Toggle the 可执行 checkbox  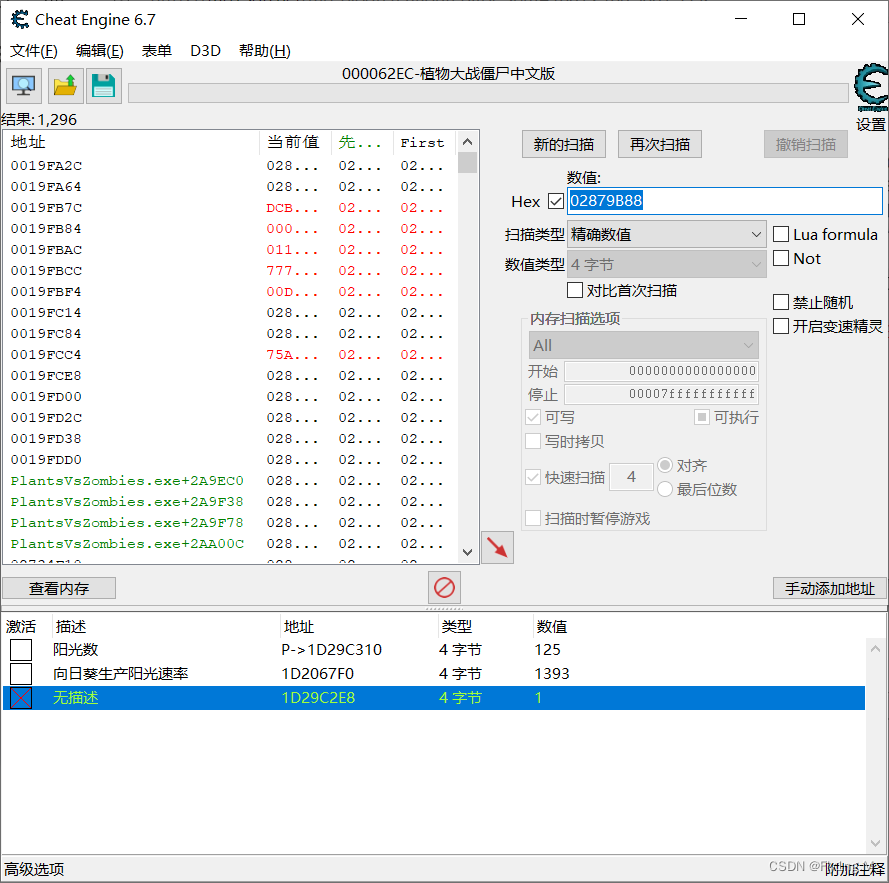point(701,417)
